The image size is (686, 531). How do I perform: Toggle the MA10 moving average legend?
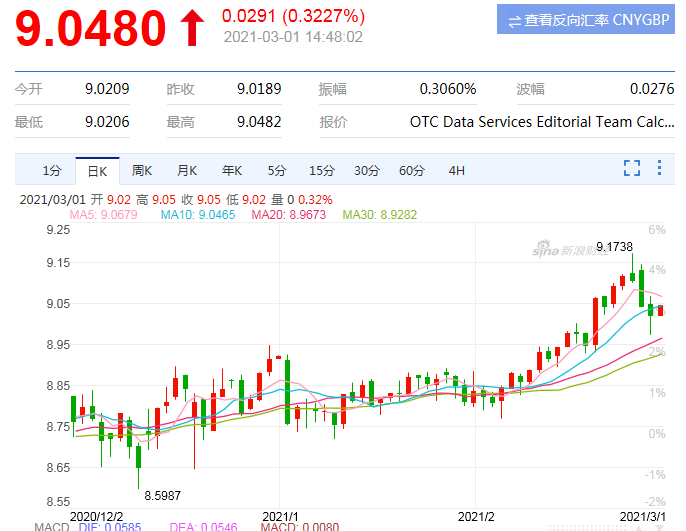(x=197, y=214)
